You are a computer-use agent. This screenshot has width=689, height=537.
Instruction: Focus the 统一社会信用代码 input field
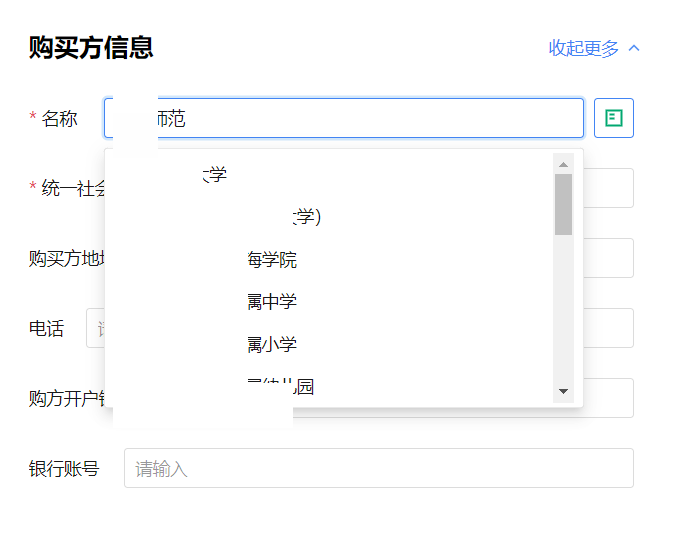(607, 188)
